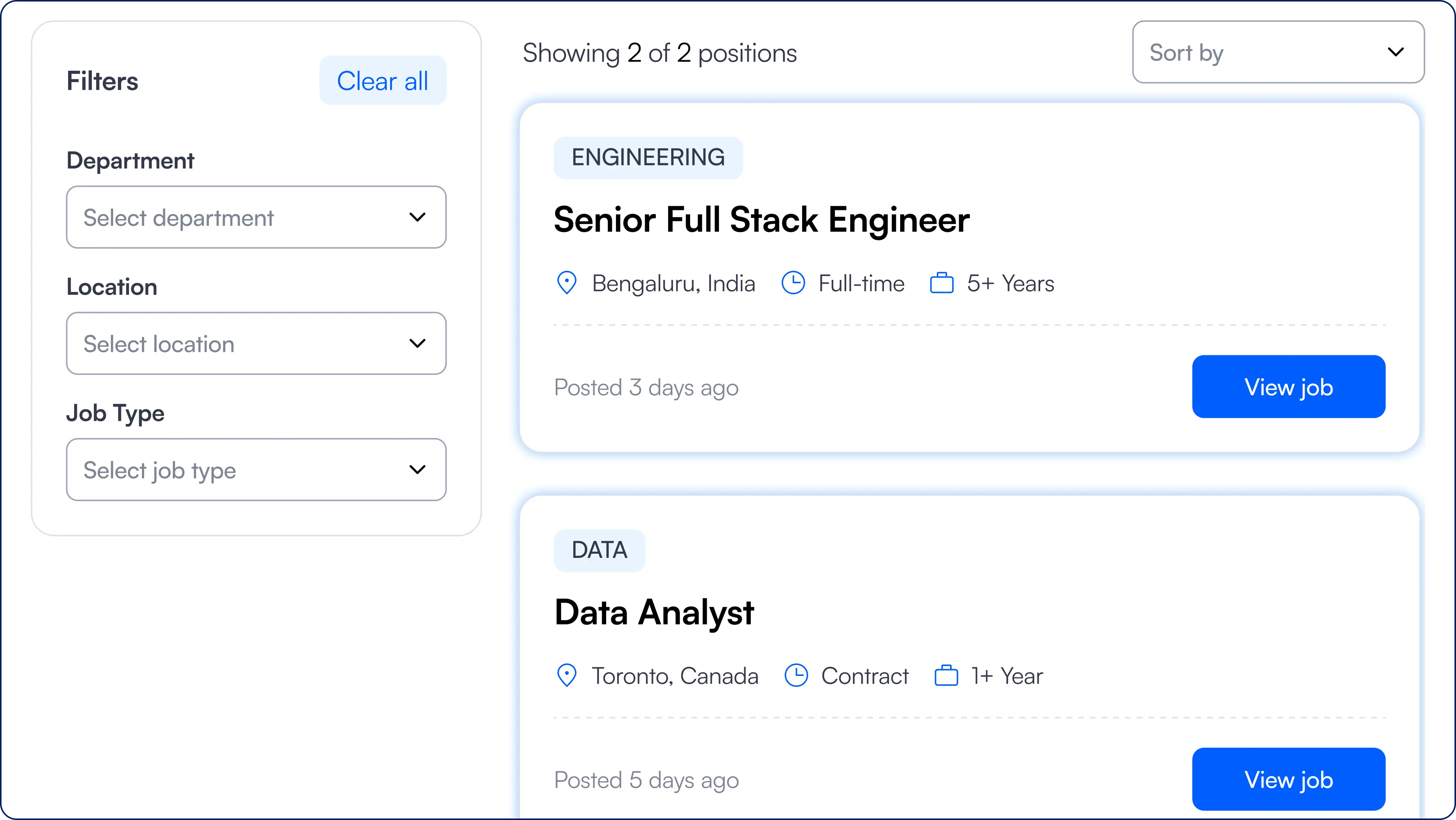Click clock icon next to Contract
This screenshot has height=820, width=1456.
(796, 675)
